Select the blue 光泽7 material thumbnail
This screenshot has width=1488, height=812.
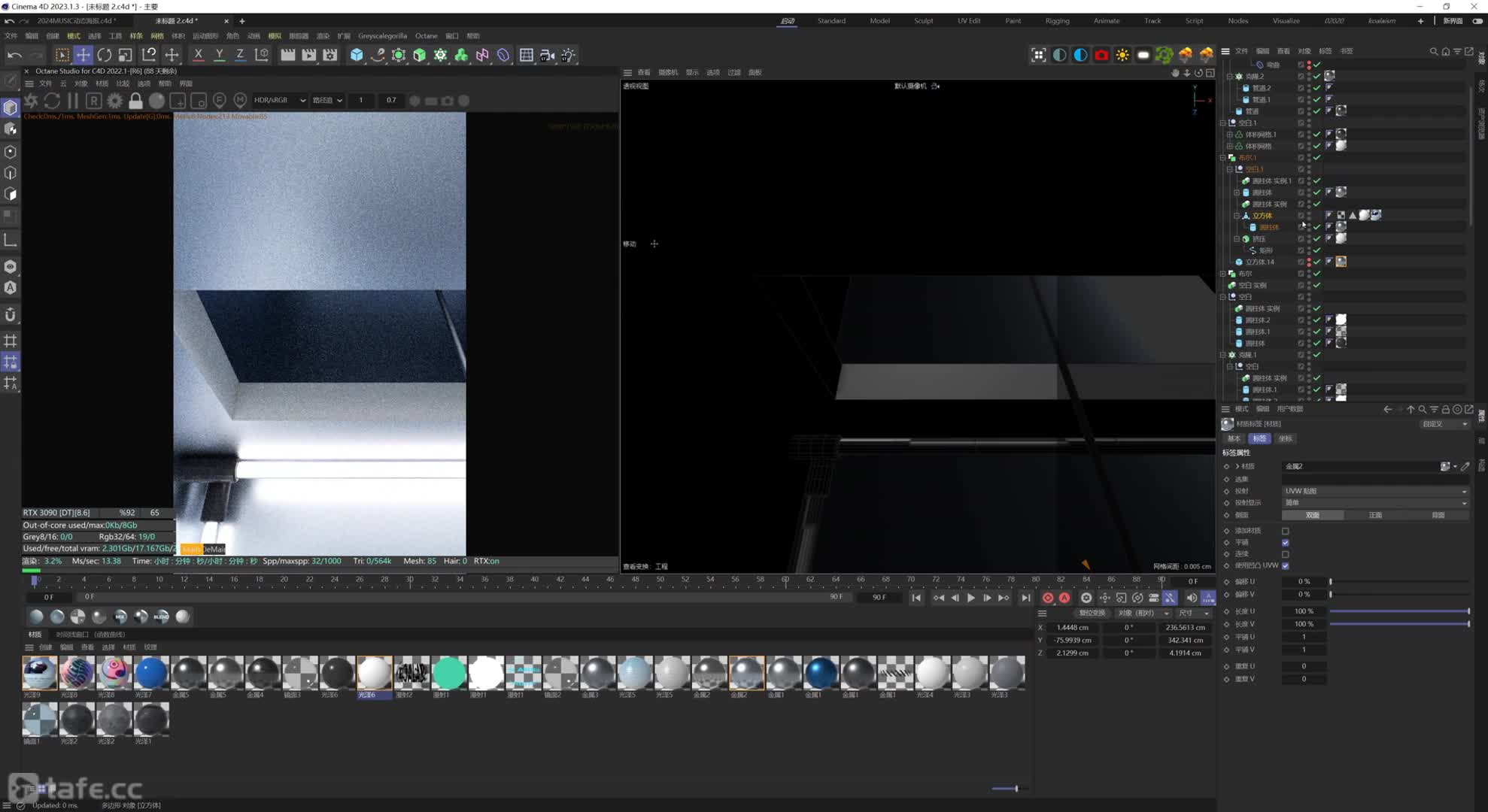click(150, 672)
